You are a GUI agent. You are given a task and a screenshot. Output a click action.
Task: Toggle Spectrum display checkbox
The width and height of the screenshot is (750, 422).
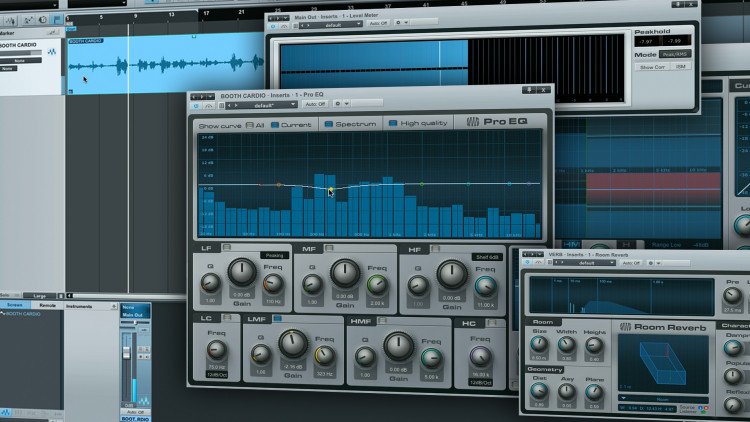pyautogui.click(x=329, y=123)
